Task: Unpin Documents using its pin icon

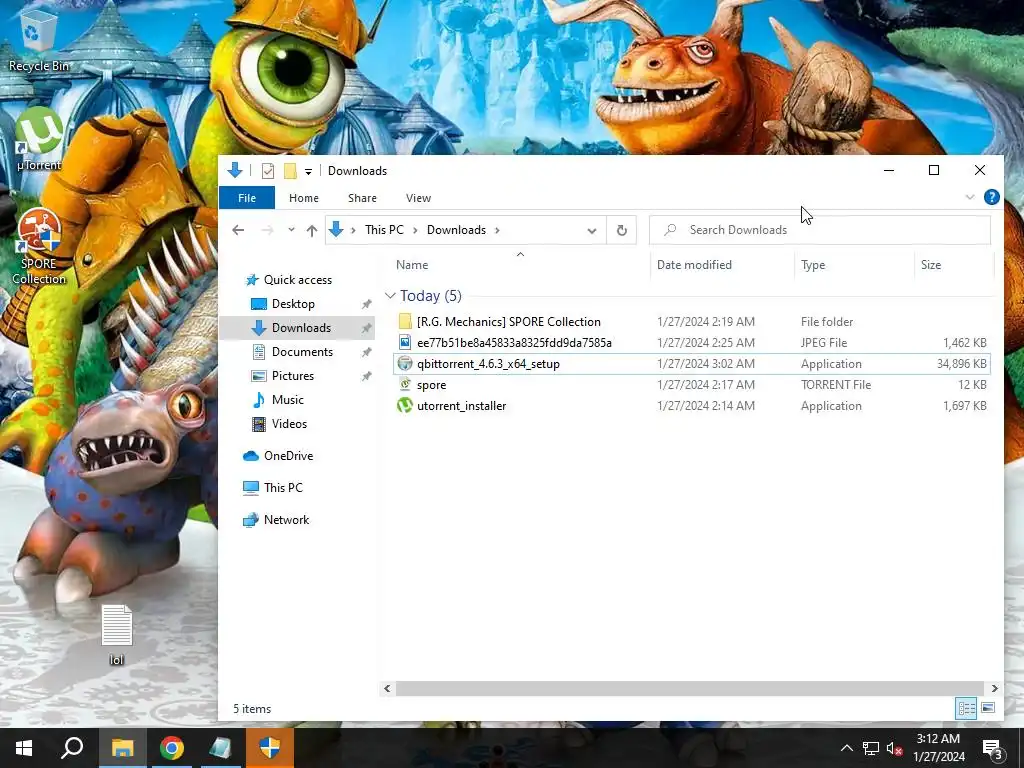Action: pyautogui.click(x=366, y=352)
